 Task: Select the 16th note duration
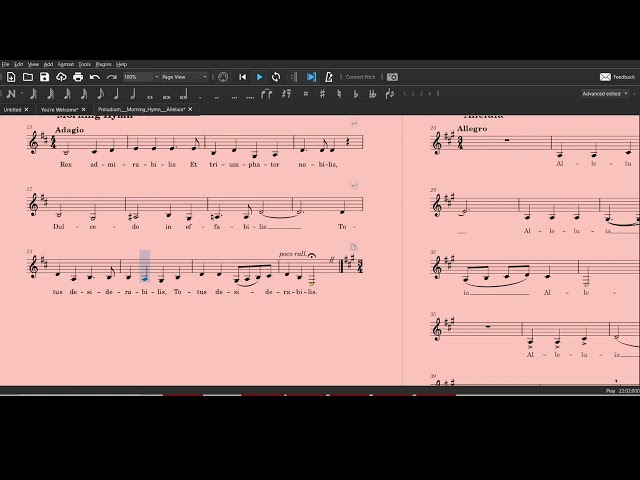84,94
